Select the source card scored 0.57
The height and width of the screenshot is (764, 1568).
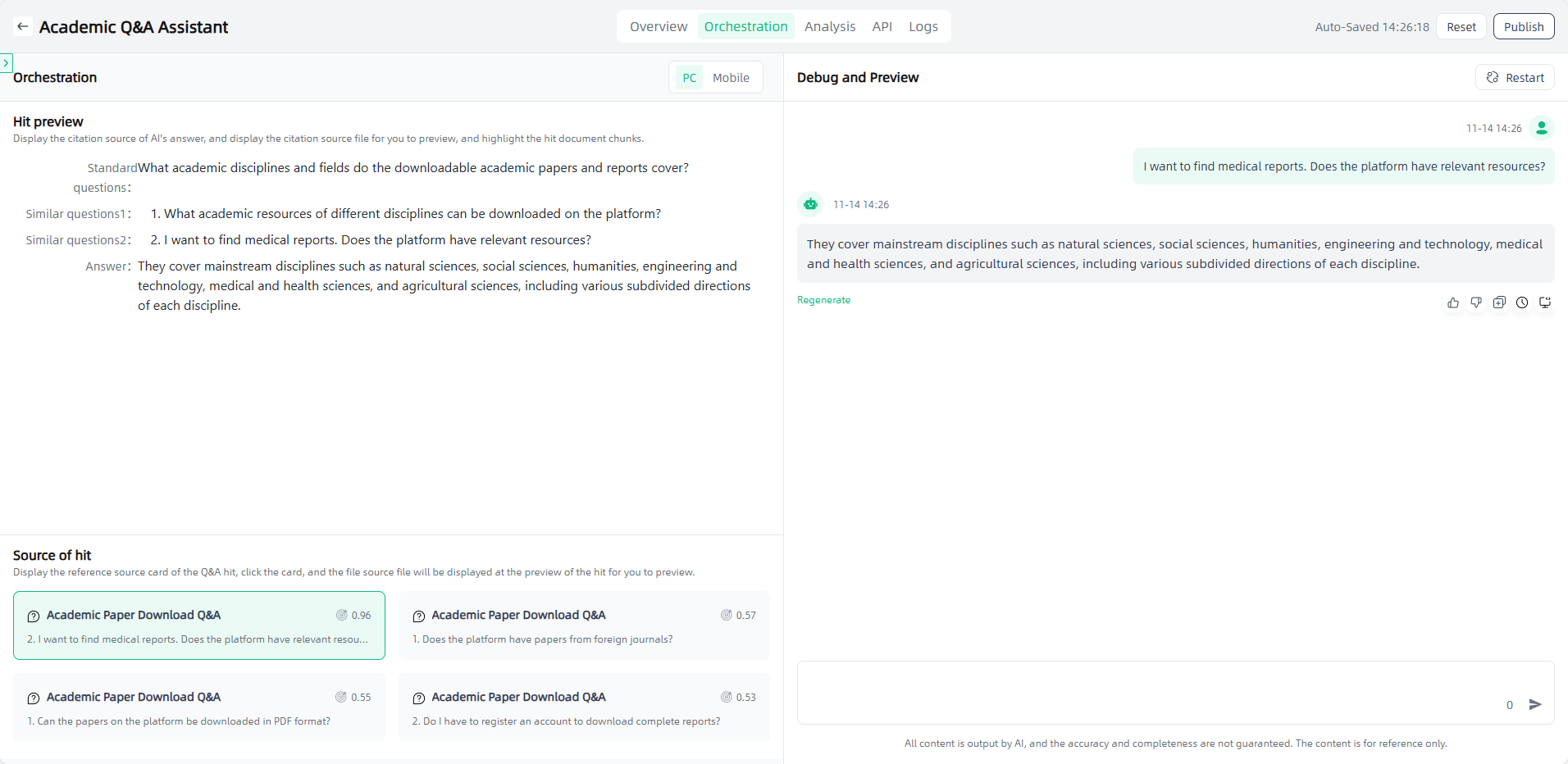point(584,625)
